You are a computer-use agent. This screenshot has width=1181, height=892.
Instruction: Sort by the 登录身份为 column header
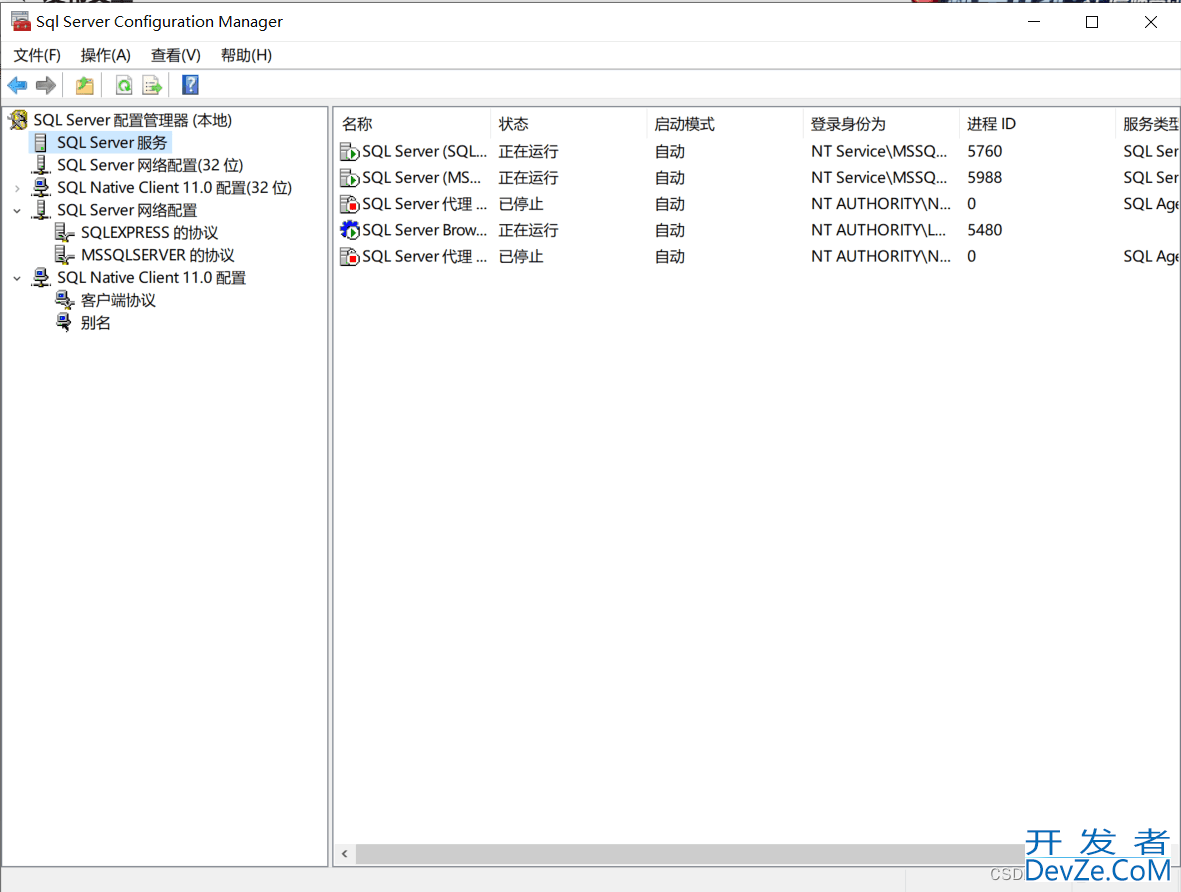[x=881, y=124]
